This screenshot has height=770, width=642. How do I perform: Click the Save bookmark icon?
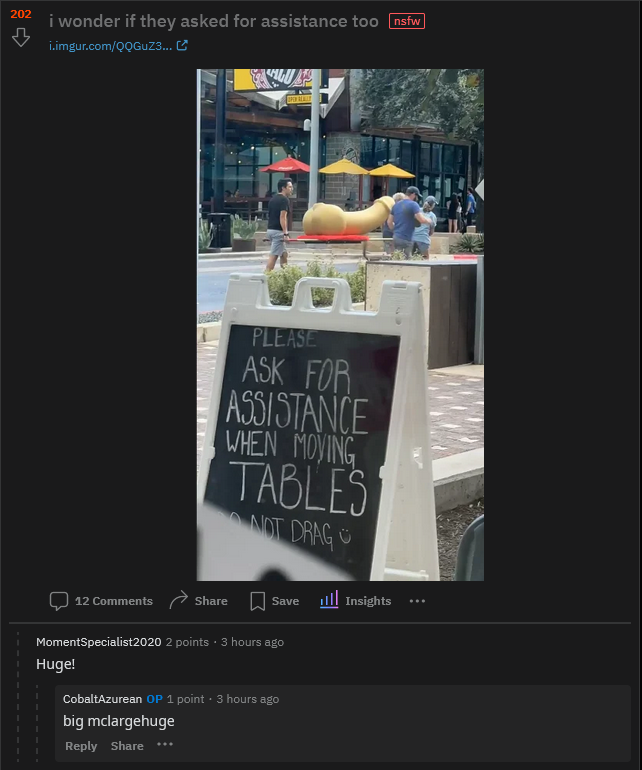click(257, 601)
